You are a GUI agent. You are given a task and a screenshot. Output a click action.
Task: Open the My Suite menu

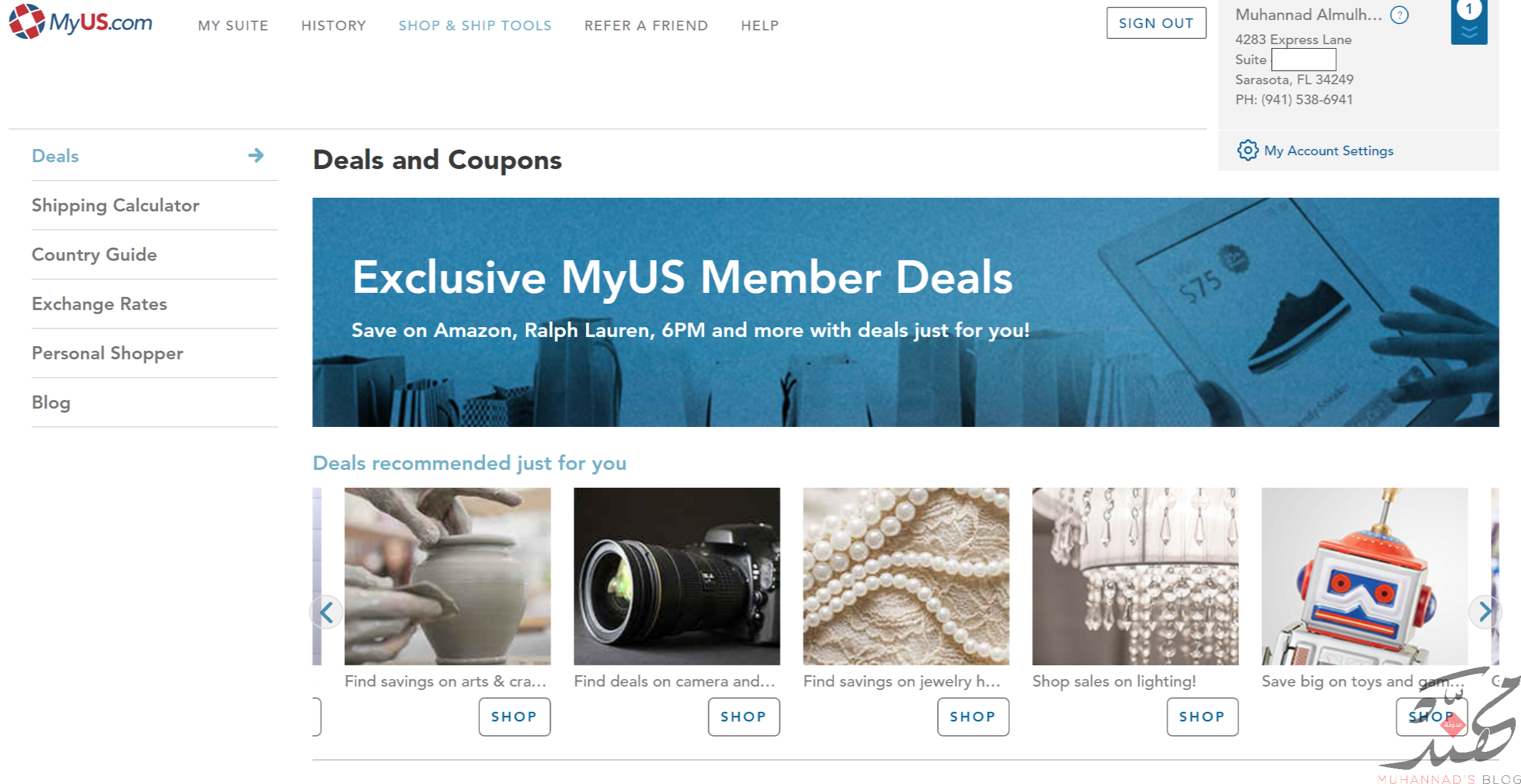pos(233,25)
